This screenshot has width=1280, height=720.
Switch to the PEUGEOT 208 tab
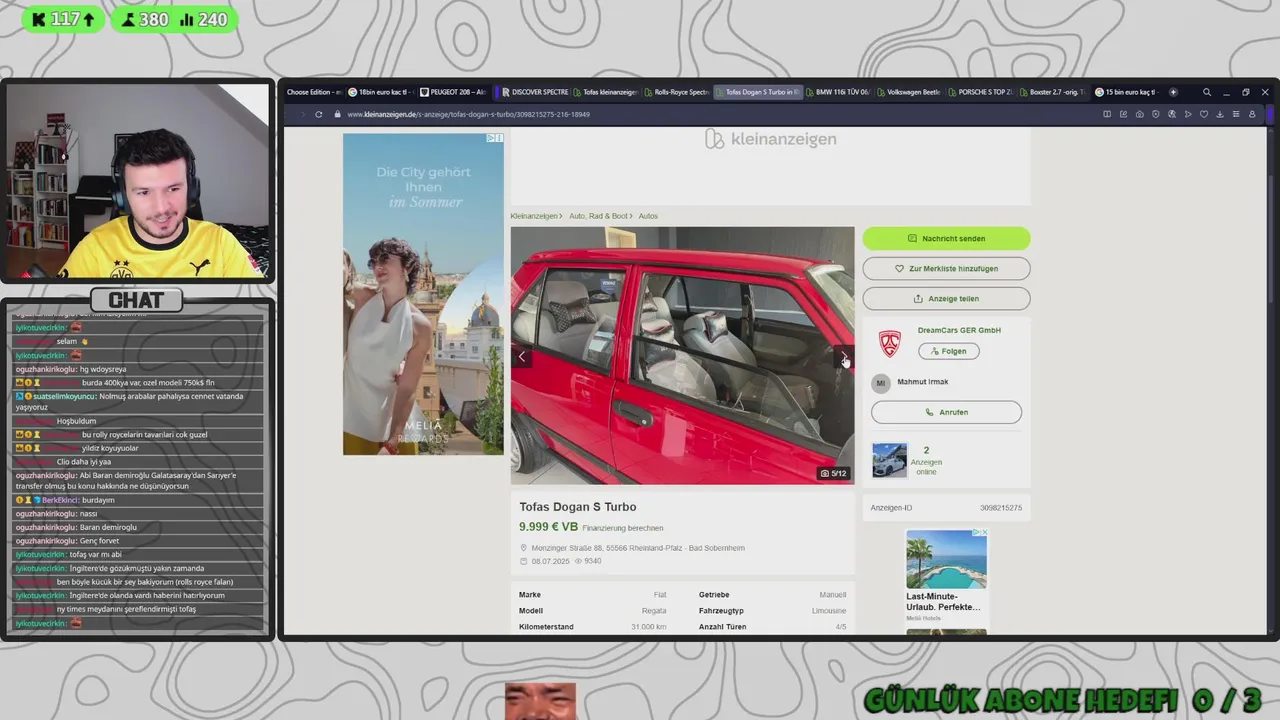click(x=453, y=92)
